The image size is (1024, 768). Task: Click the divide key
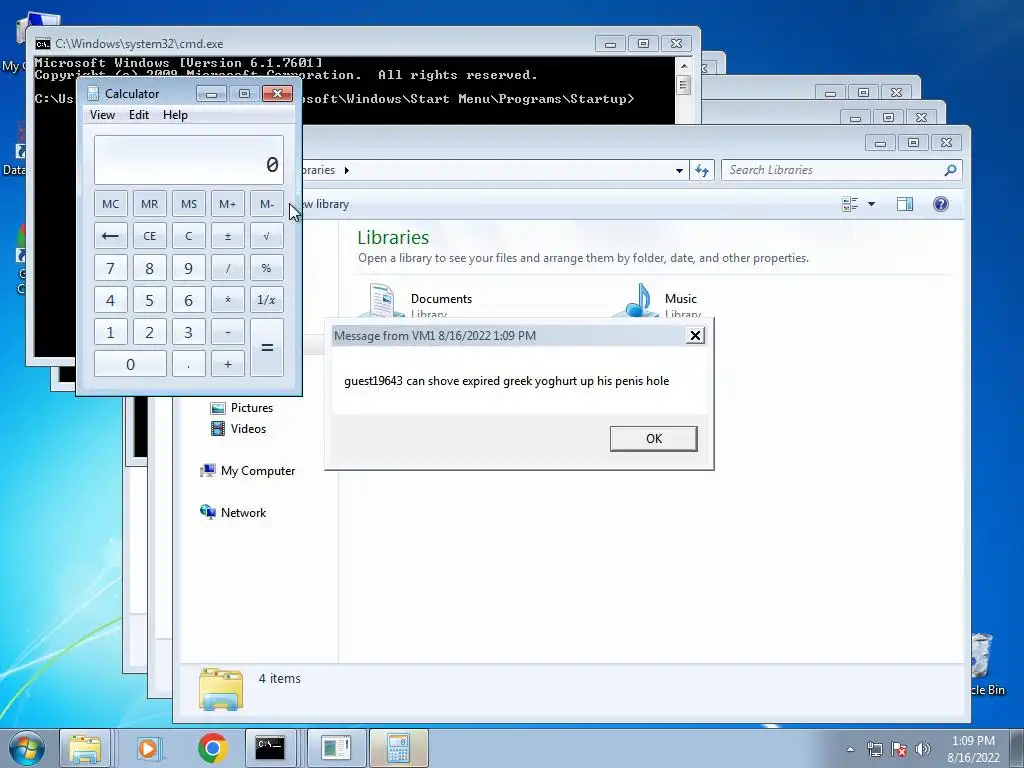click(228, 268)
